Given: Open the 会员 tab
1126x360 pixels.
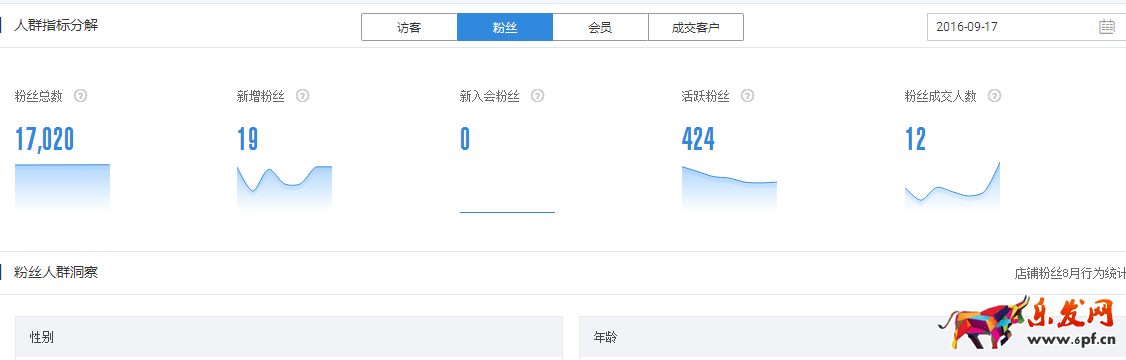Looking at the screenshot, I should tap(600, 27).
